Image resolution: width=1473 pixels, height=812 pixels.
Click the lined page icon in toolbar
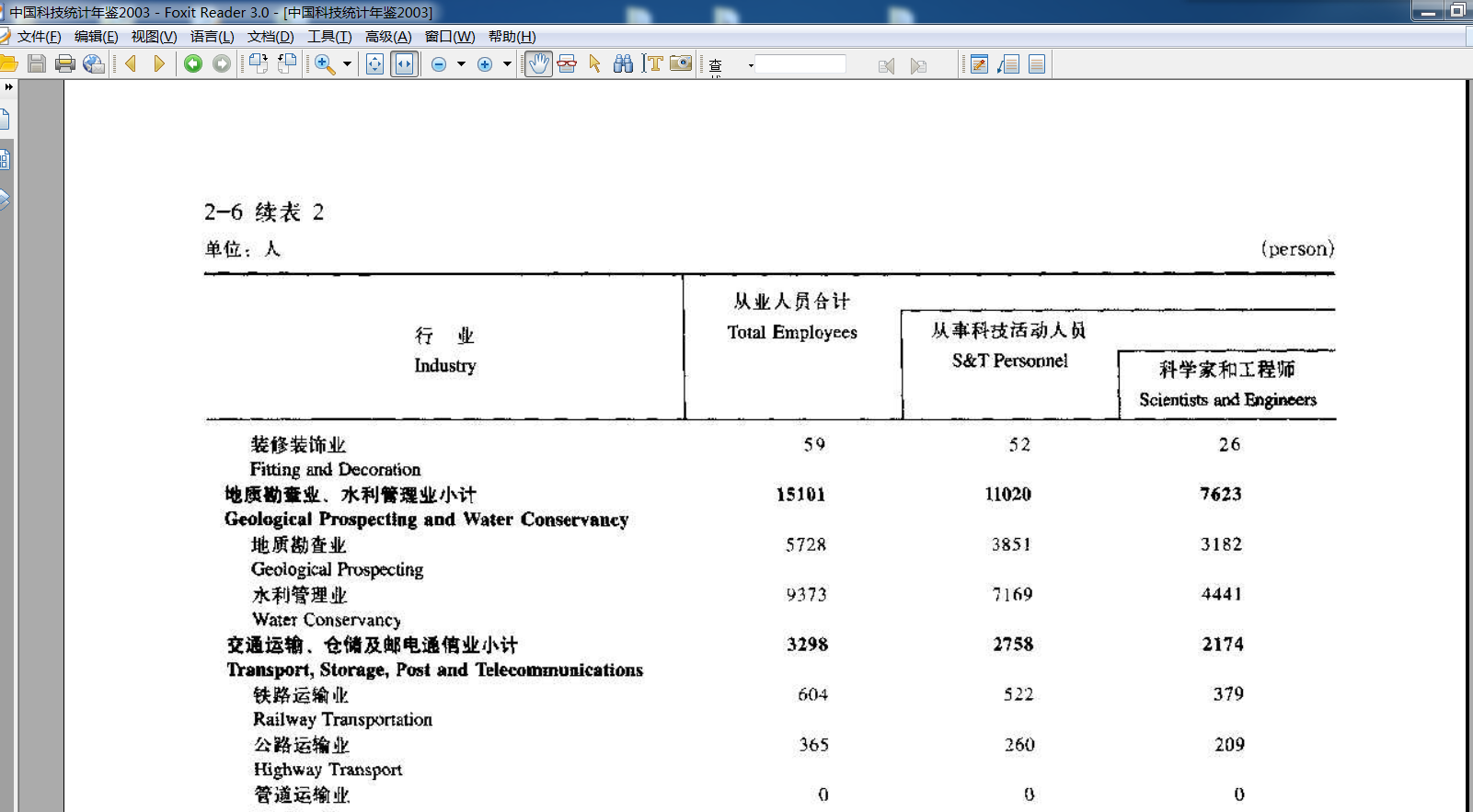coord(1037,64)
